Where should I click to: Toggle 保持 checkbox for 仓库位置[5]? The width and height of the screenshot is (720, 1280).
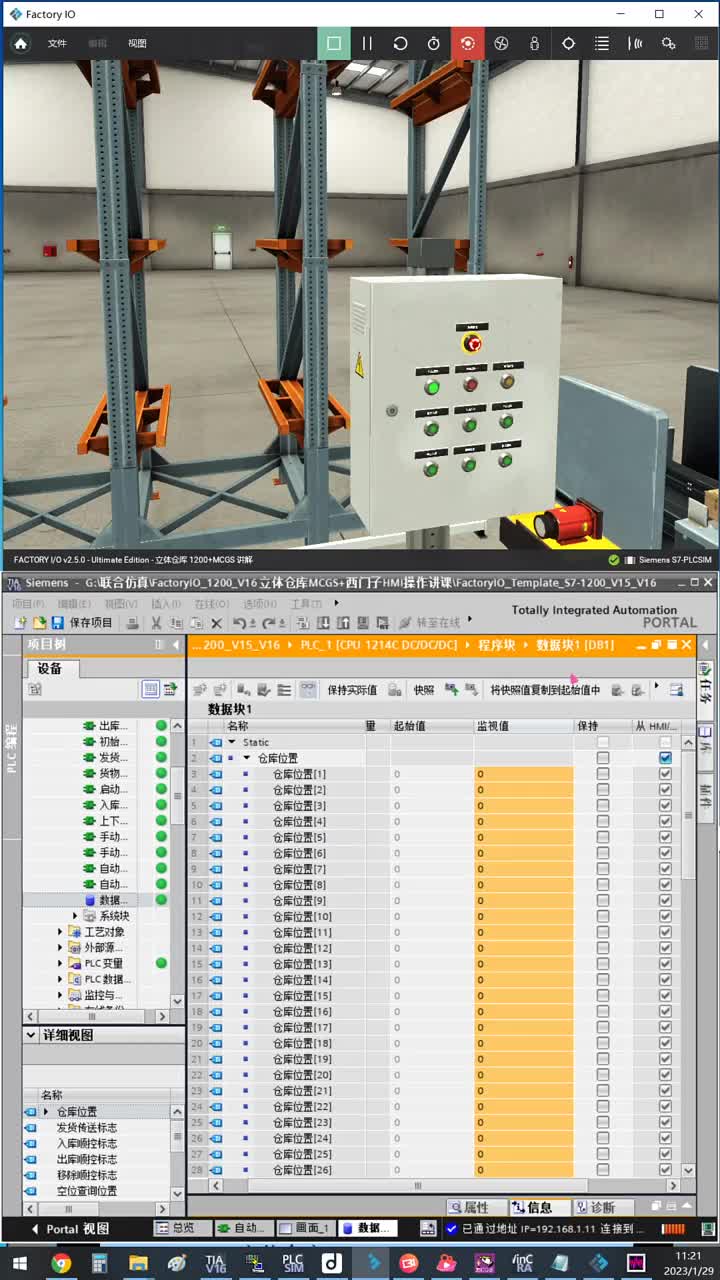click(x=602, y=837)
